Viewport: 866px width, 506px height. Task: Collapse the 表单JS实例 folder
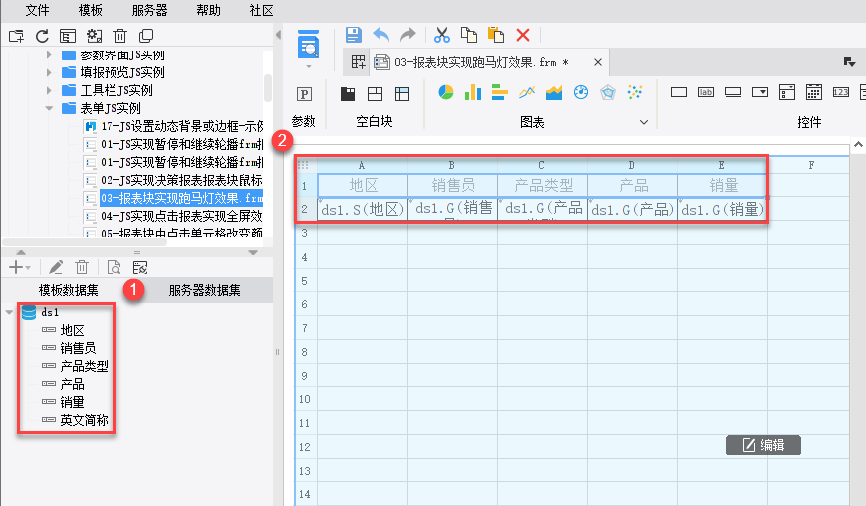point(49,108)
